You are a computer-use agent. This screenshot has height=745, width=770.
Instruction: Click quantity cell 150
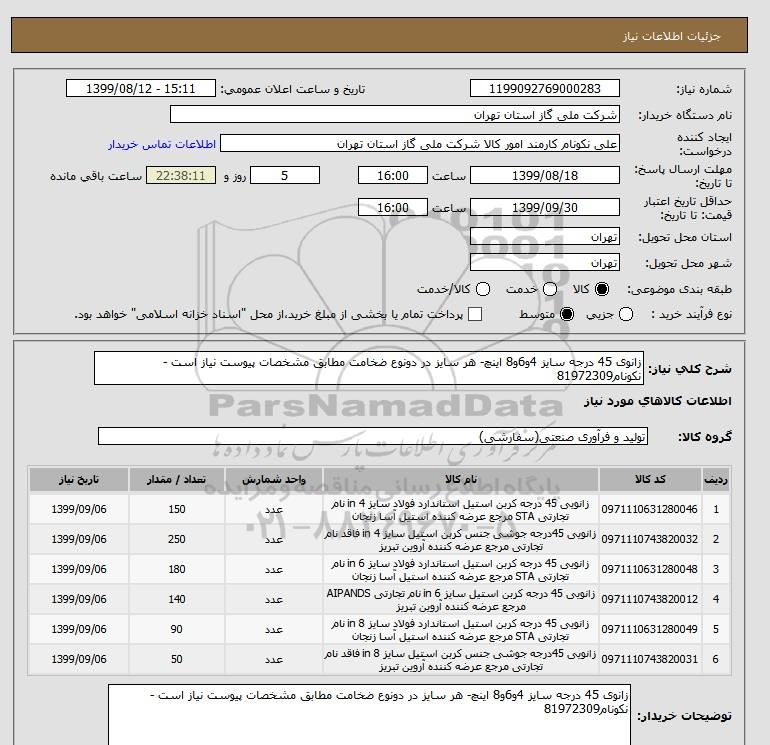tap(177, 509)
